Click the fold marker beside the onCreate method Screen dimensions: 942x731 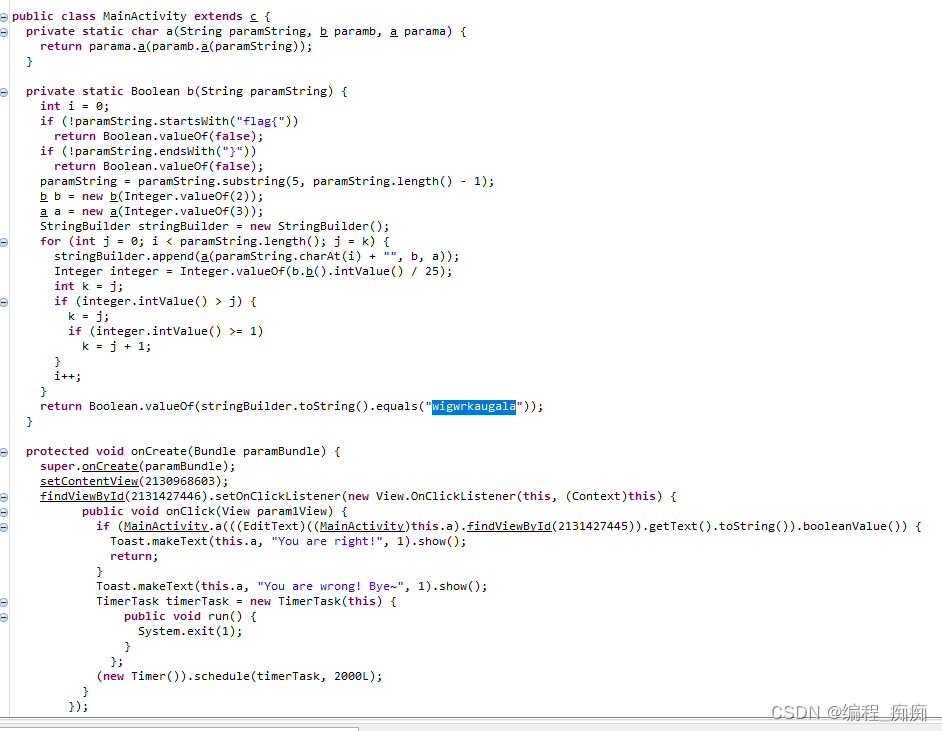(x=5, y=451)
